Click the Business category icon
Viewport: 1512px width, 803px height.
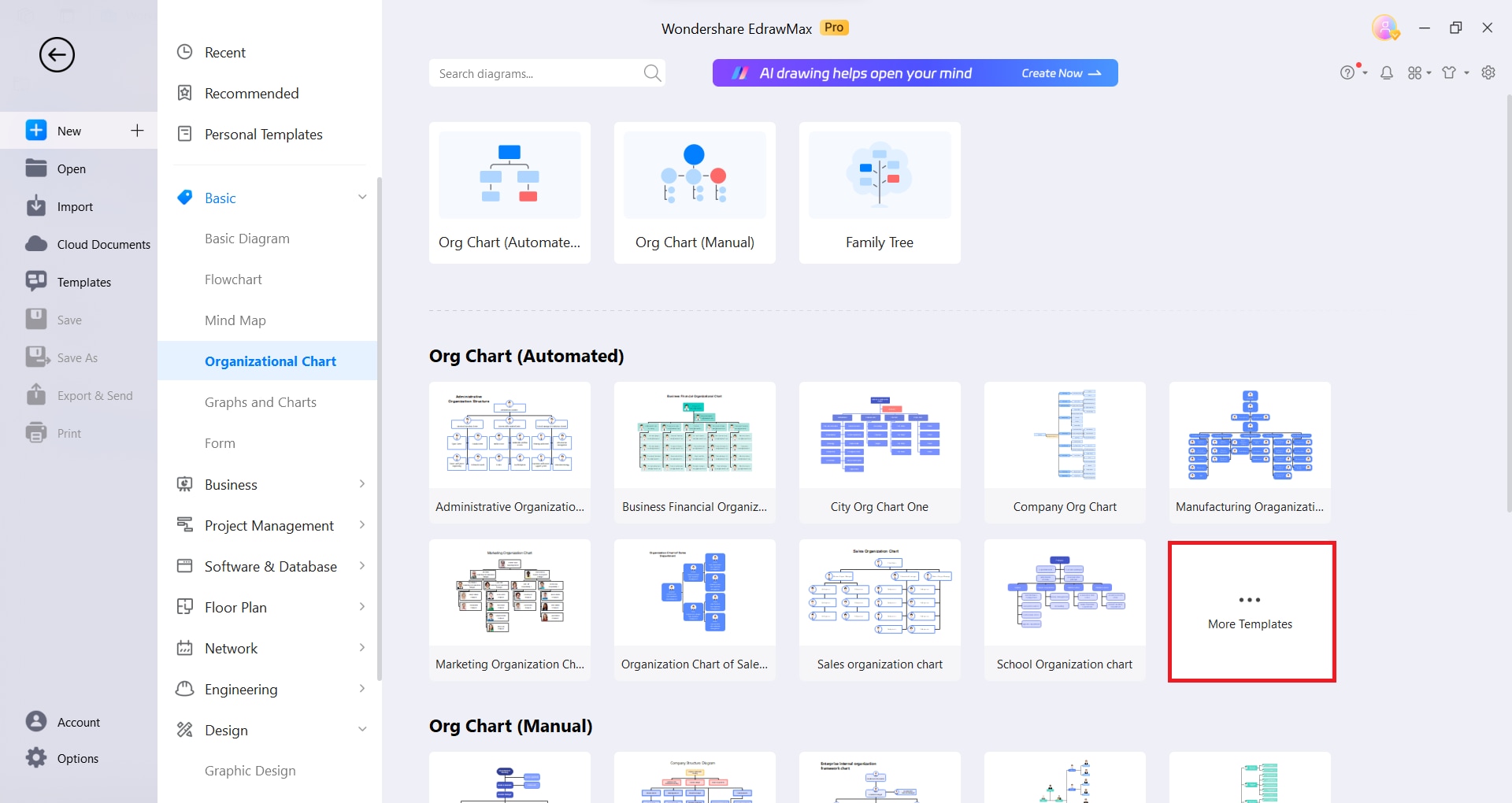[x=185, y=484]
